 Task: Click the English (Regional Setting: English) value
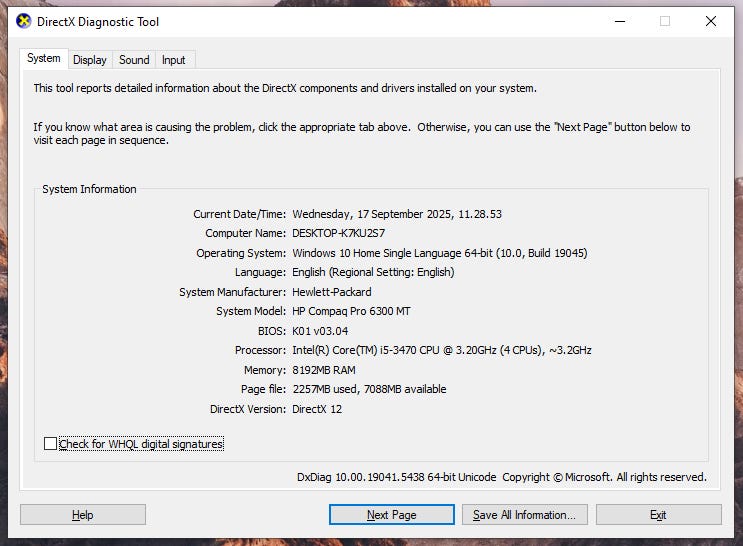[x=373, y=272]
